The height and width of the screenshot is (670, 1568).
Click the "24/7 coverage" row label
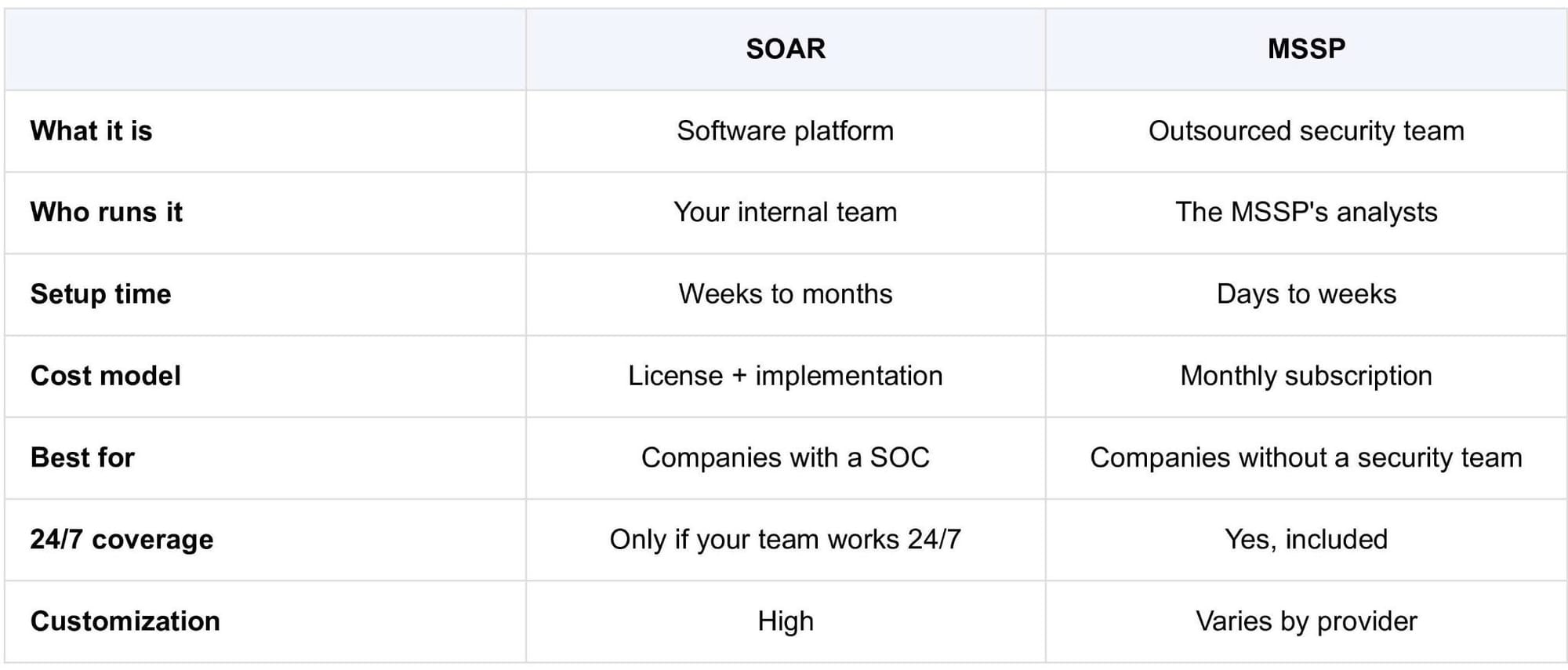pyautogui.click(x=122, y=540)
